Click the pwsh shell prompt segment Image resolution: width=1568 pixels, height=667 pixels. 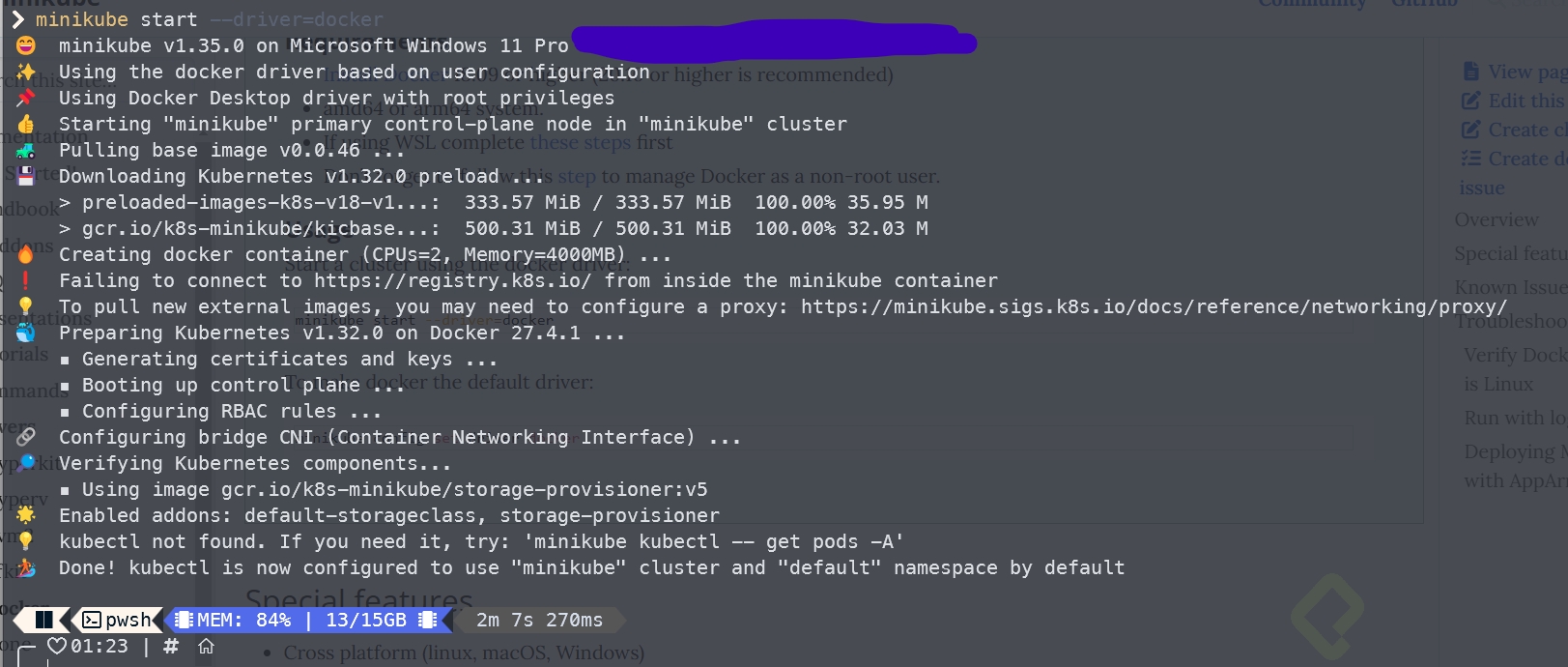click(118, 620)
